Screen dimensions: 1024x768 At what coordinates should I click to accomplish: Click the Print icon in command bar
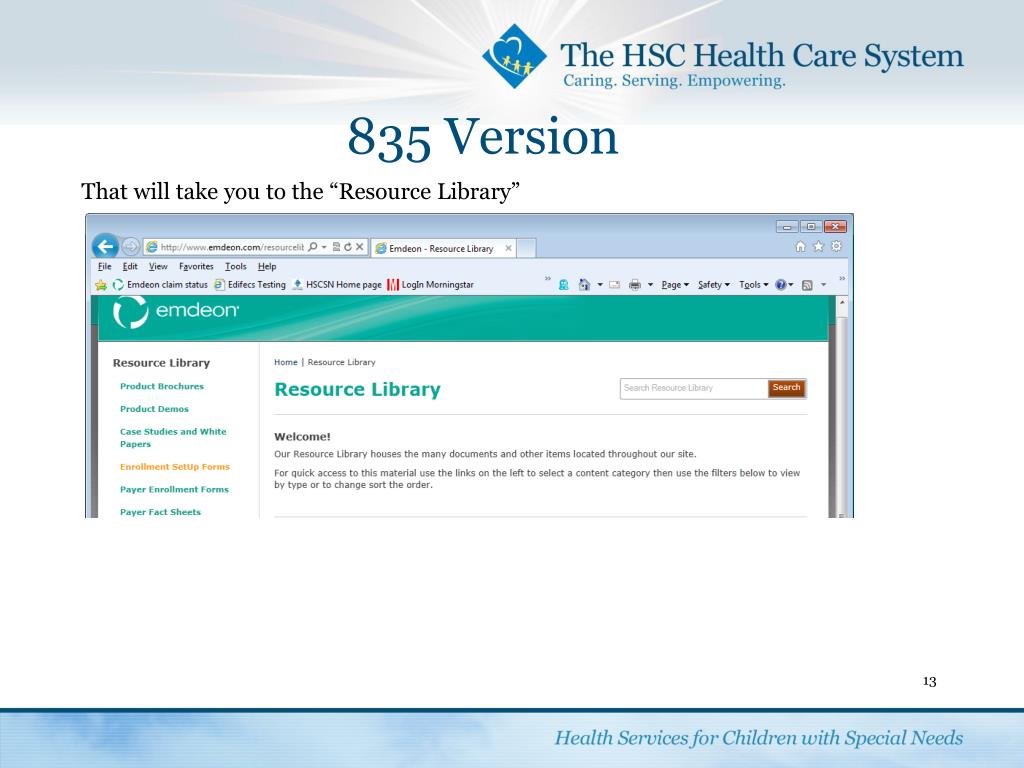coord(634,285)
